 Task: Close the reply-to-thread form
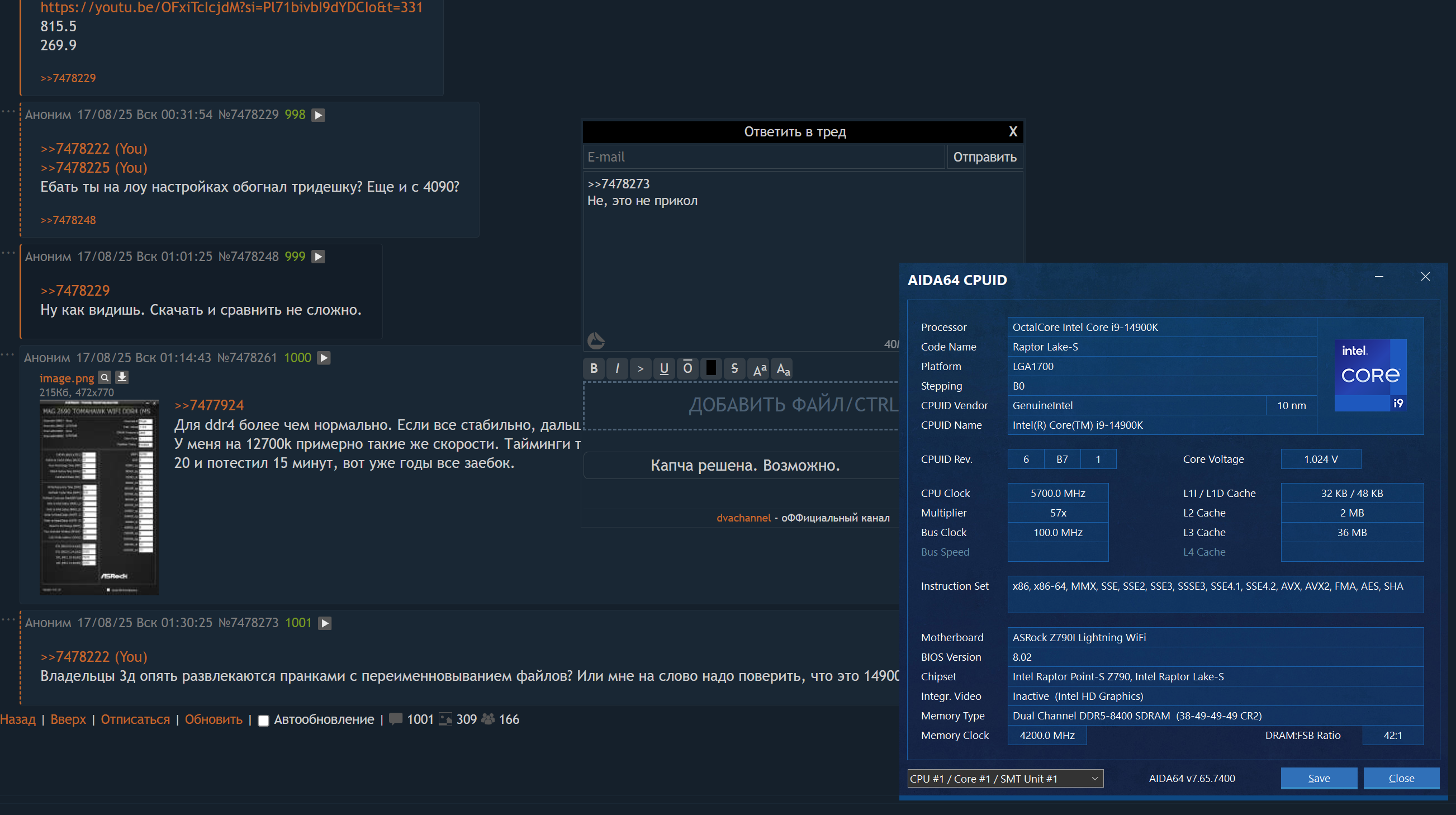pos(1012,132)
